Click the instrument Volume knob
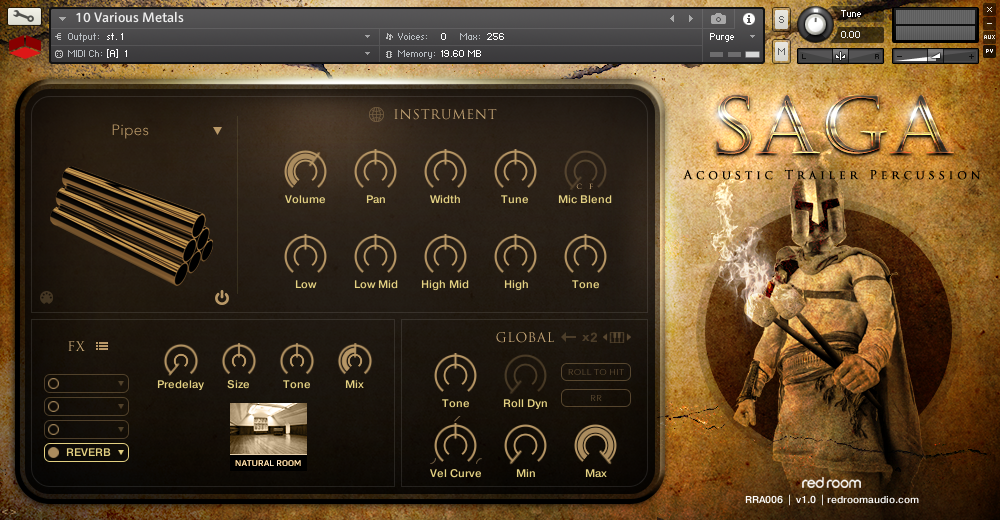Image resolution: width=1000 pixels, height=520 pixels. [305, 171]
